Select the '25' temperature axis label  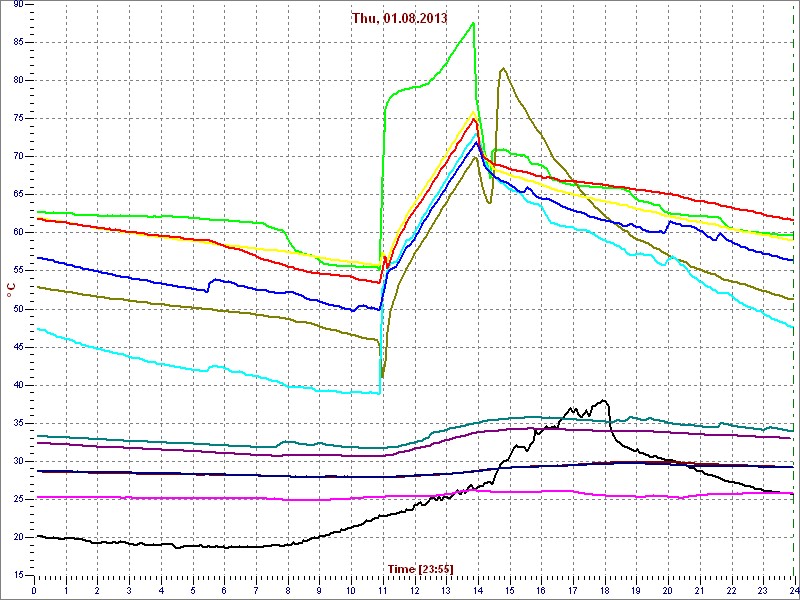tap(18, 499)
